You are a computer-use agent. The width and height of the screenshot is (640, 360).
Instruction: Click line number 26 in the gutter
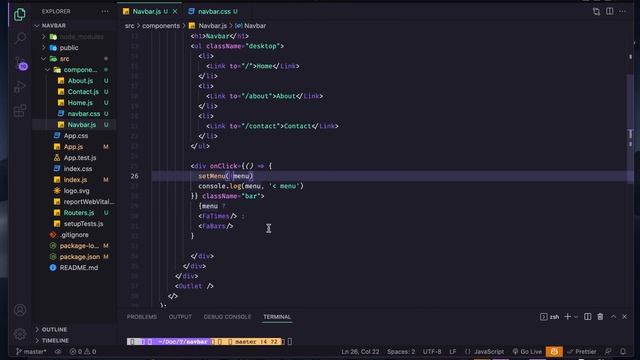(x=135, y=176)
